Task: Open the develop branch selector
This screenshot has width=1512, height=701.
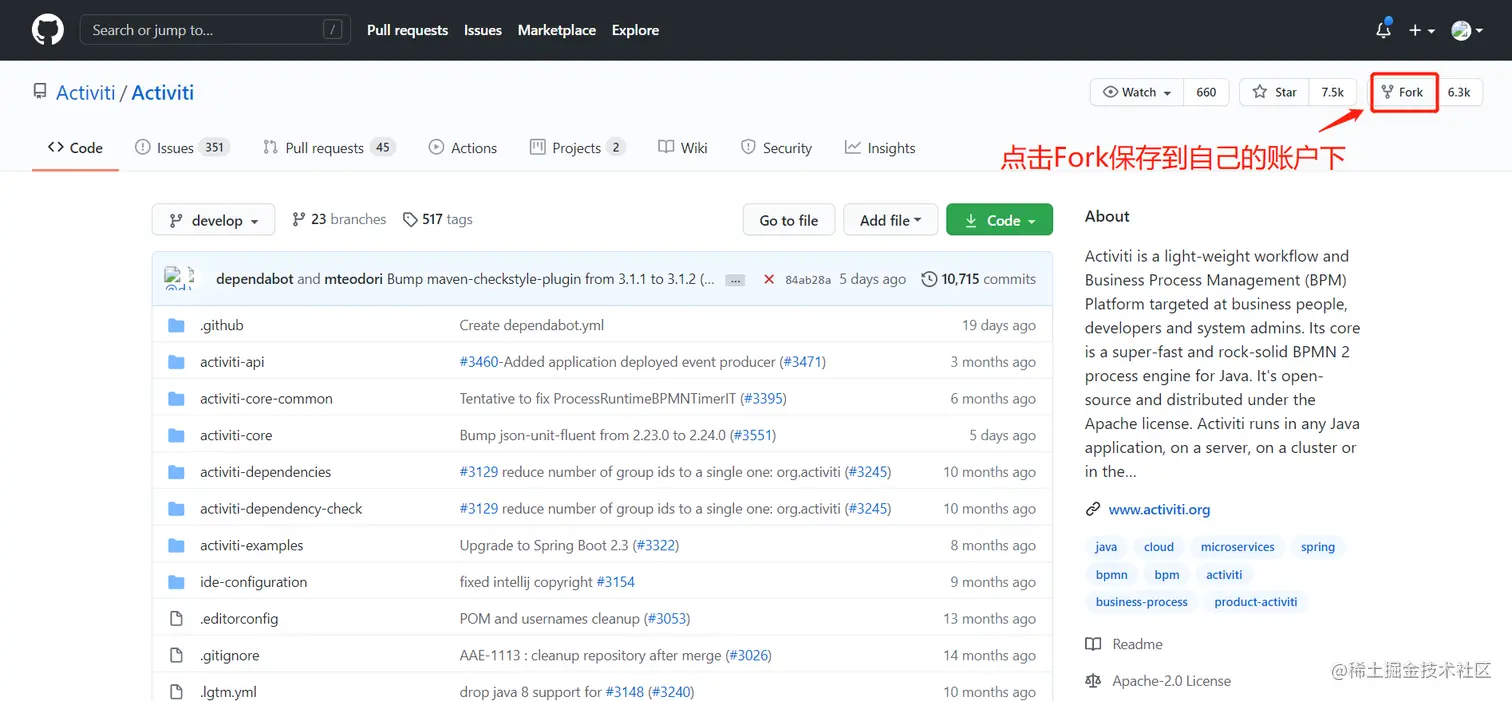Action: (x=213, y=220)
